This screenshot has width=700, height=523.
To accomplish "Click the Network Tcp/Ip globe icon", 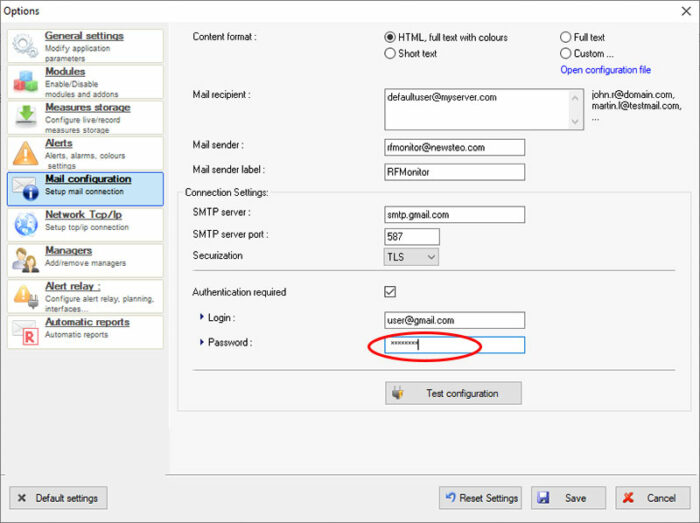I will [x=25, y=224].
